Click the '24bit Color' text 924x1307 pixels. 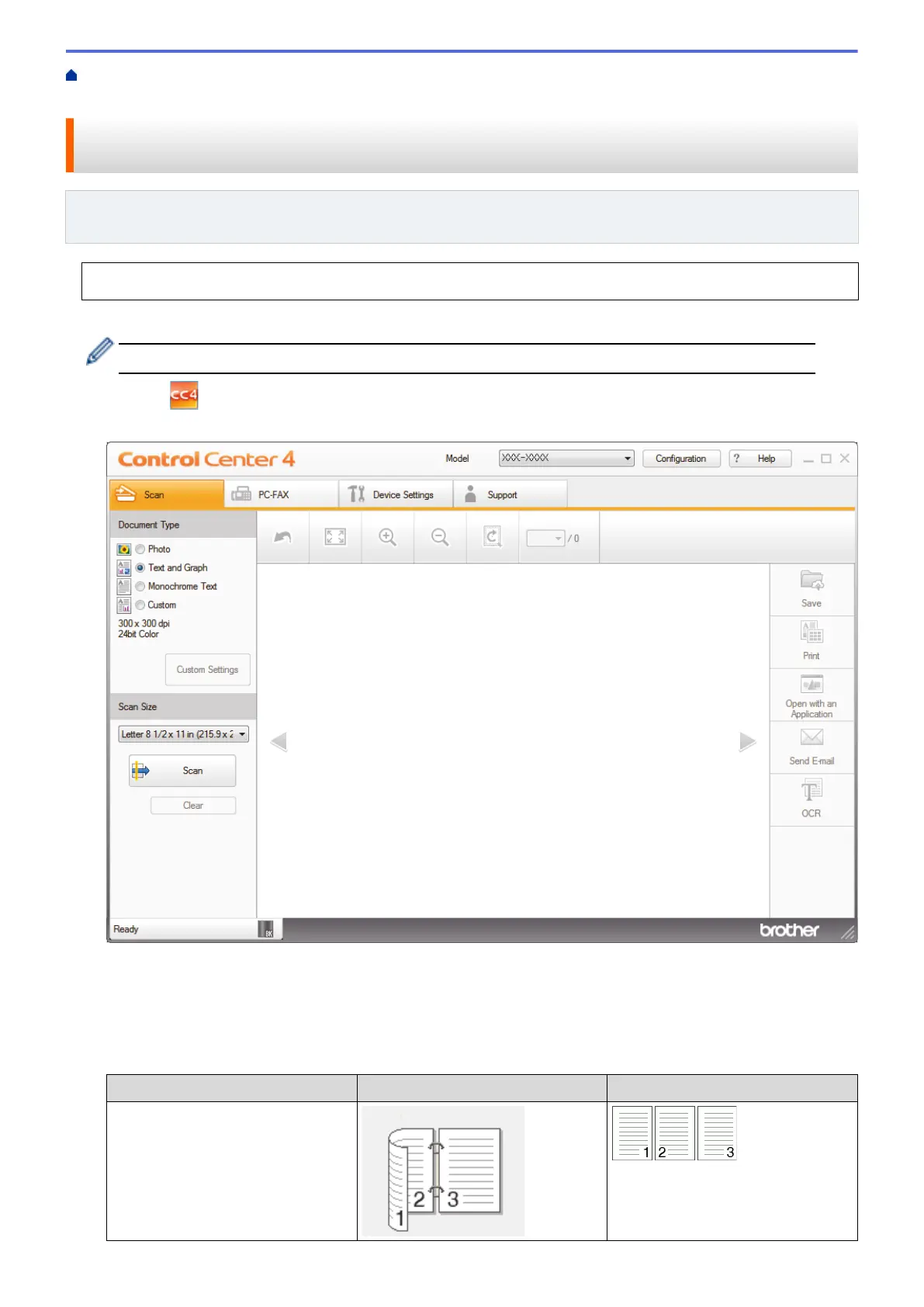(138, 634)
